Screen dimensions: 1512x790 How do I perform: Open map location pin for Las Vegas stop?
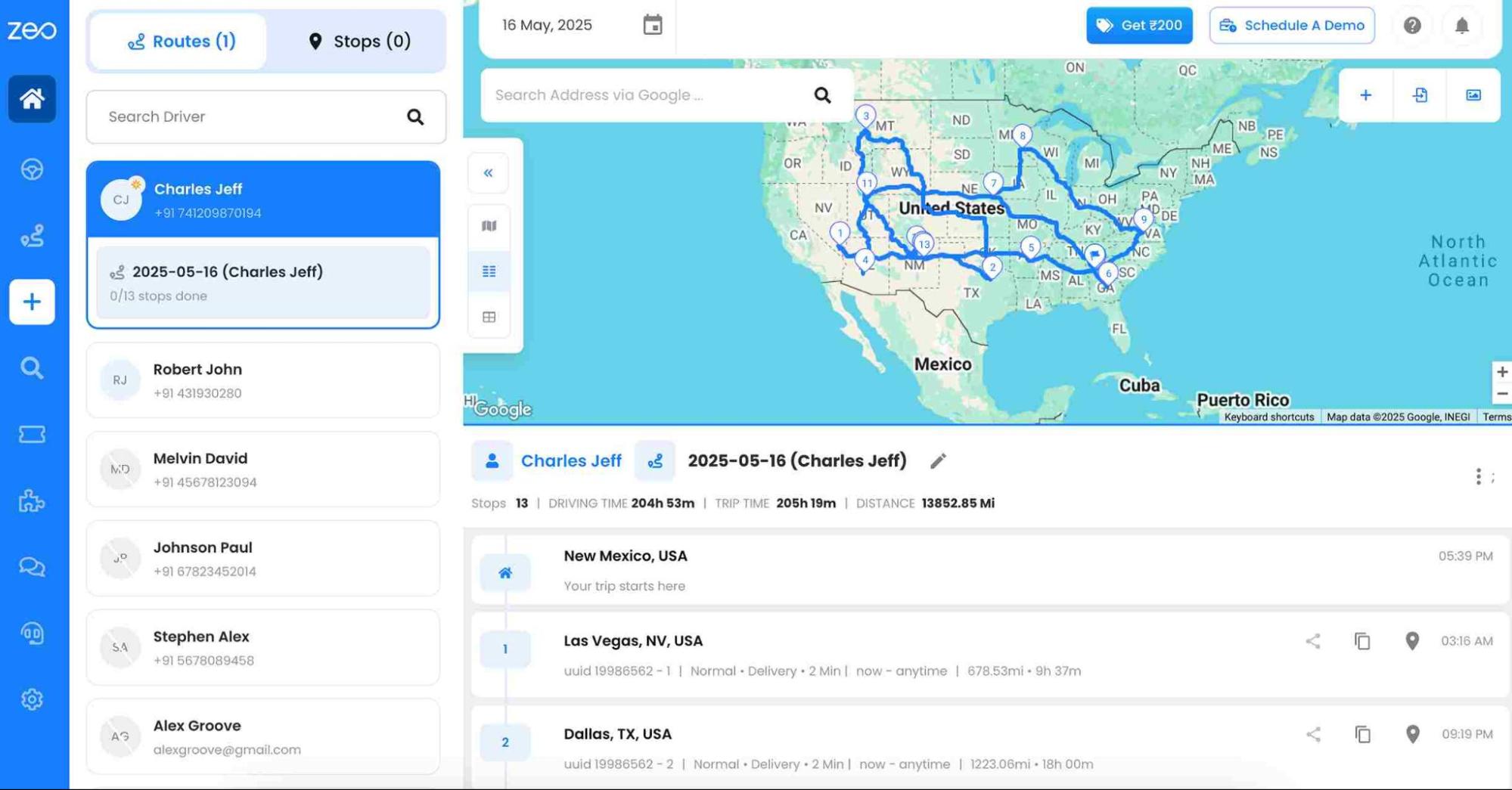click(x=1411, y=642)
